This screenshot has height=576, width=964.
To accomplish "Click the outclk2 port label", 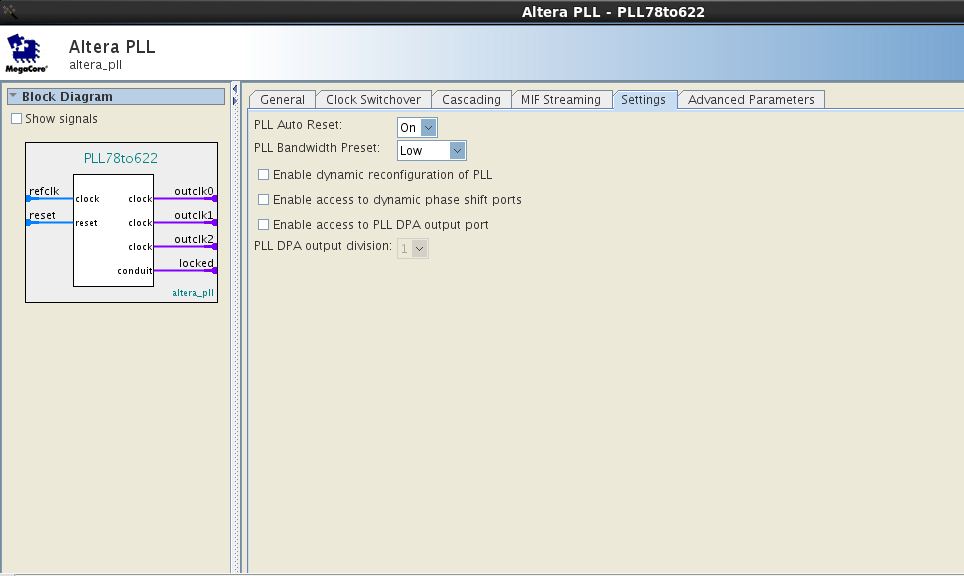I will point(194,239).
